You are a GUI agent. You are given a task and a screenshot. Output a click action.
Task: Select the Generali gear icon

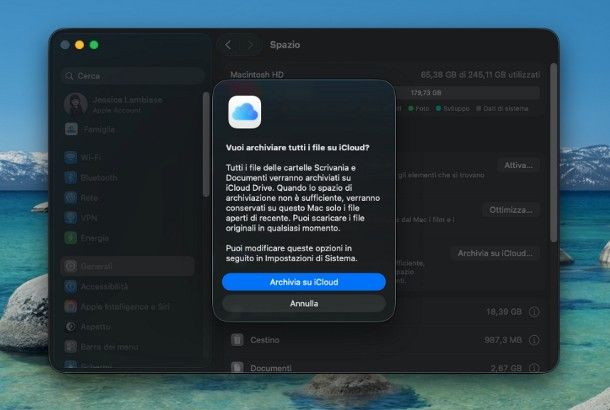[71, 266]
